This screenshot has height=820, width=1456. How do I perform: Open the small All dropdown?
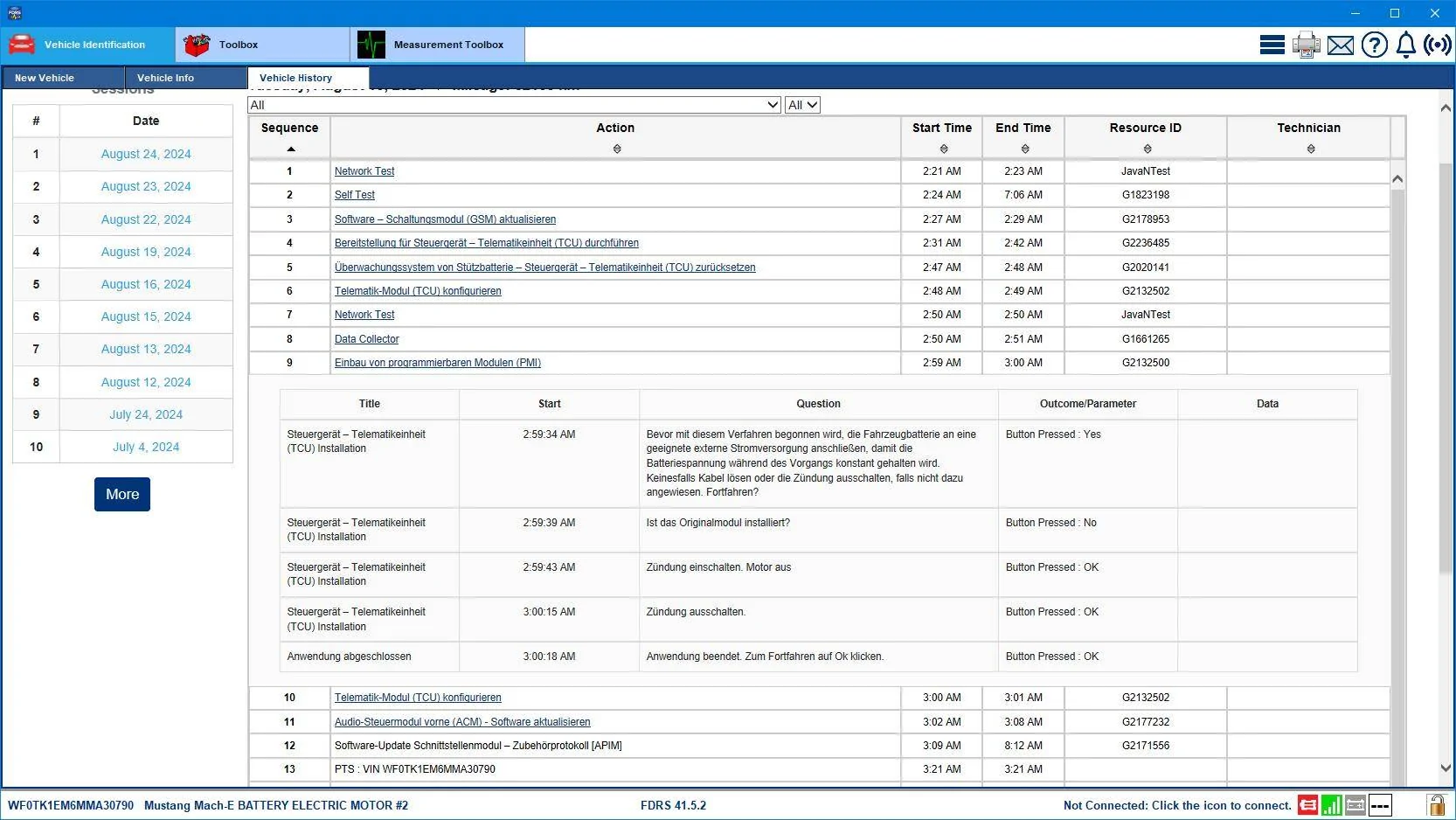click(802, 105)
